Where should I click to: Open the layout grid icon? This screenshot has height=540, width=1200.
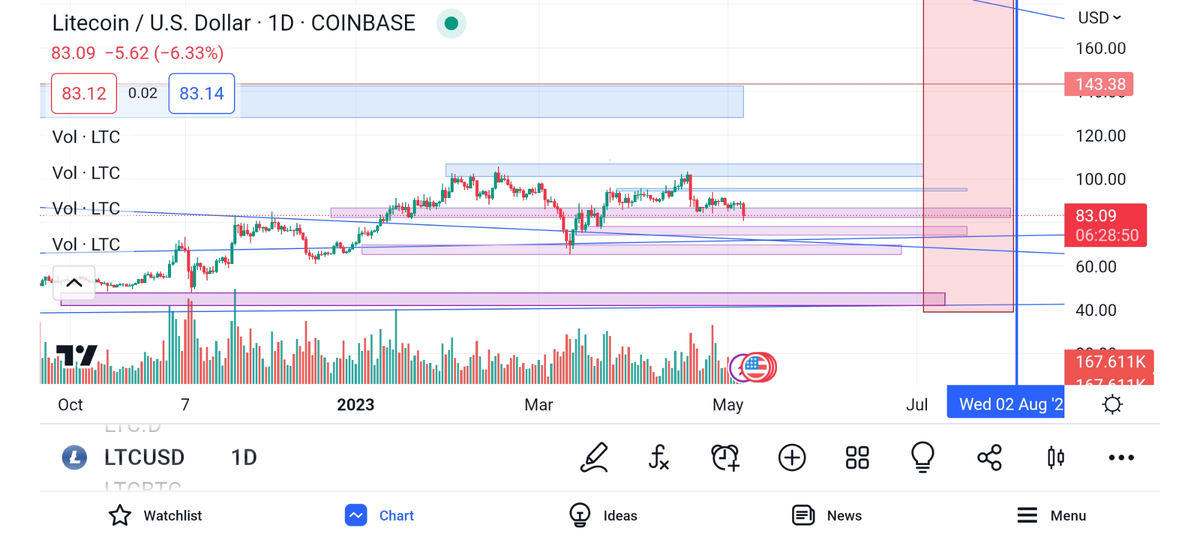click(x=857, y=458)
